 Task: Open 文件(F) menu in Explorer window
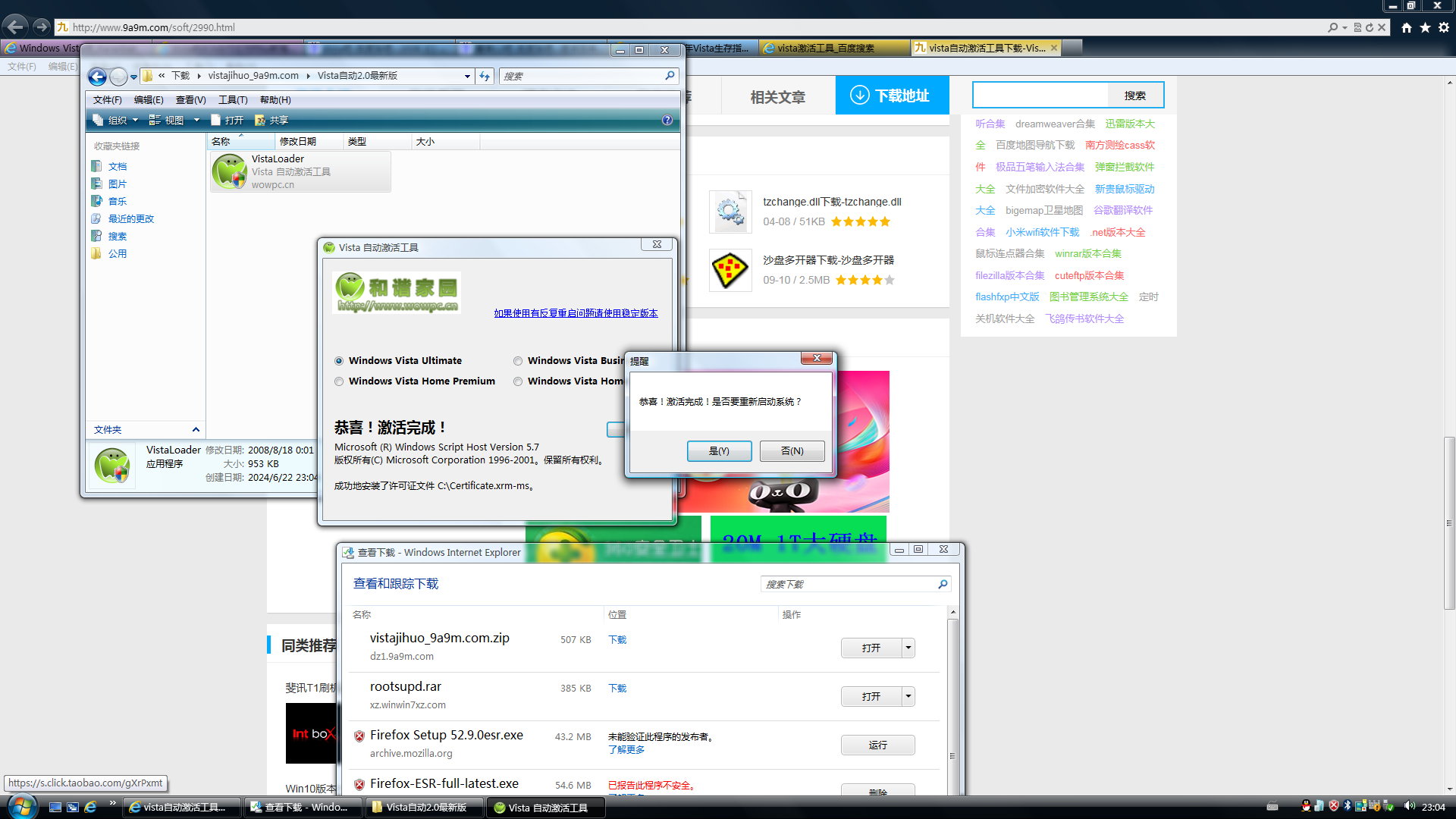point(107,100)
